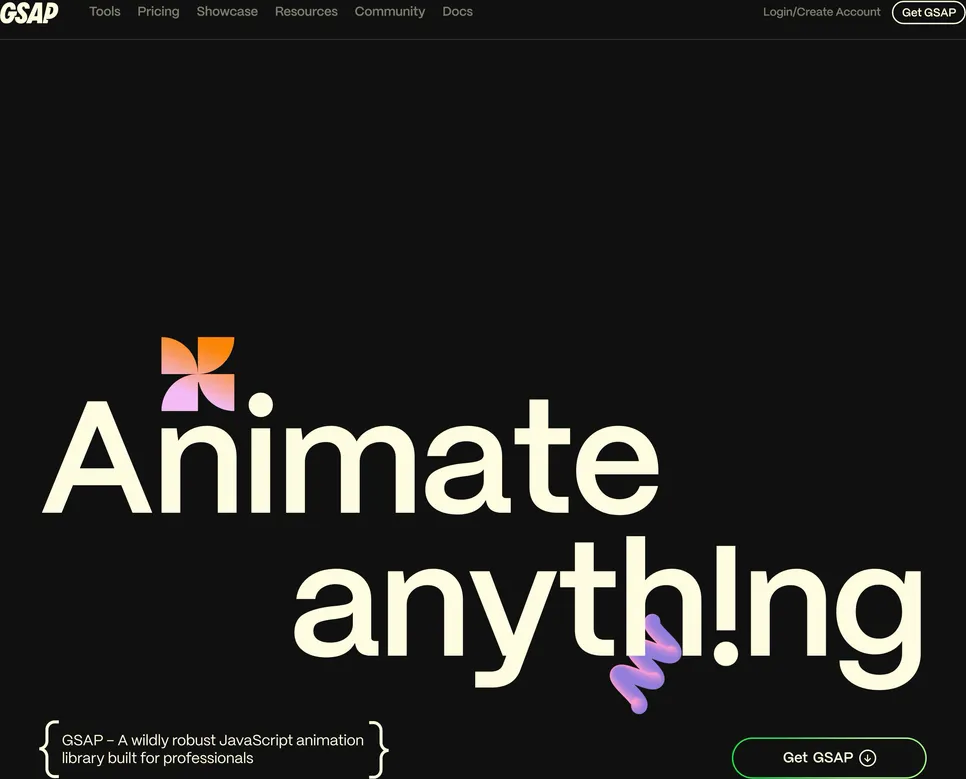The image size is (966, 779).
Task: Click the right curly brace beside tagline
Action: (x=378, y=749)
